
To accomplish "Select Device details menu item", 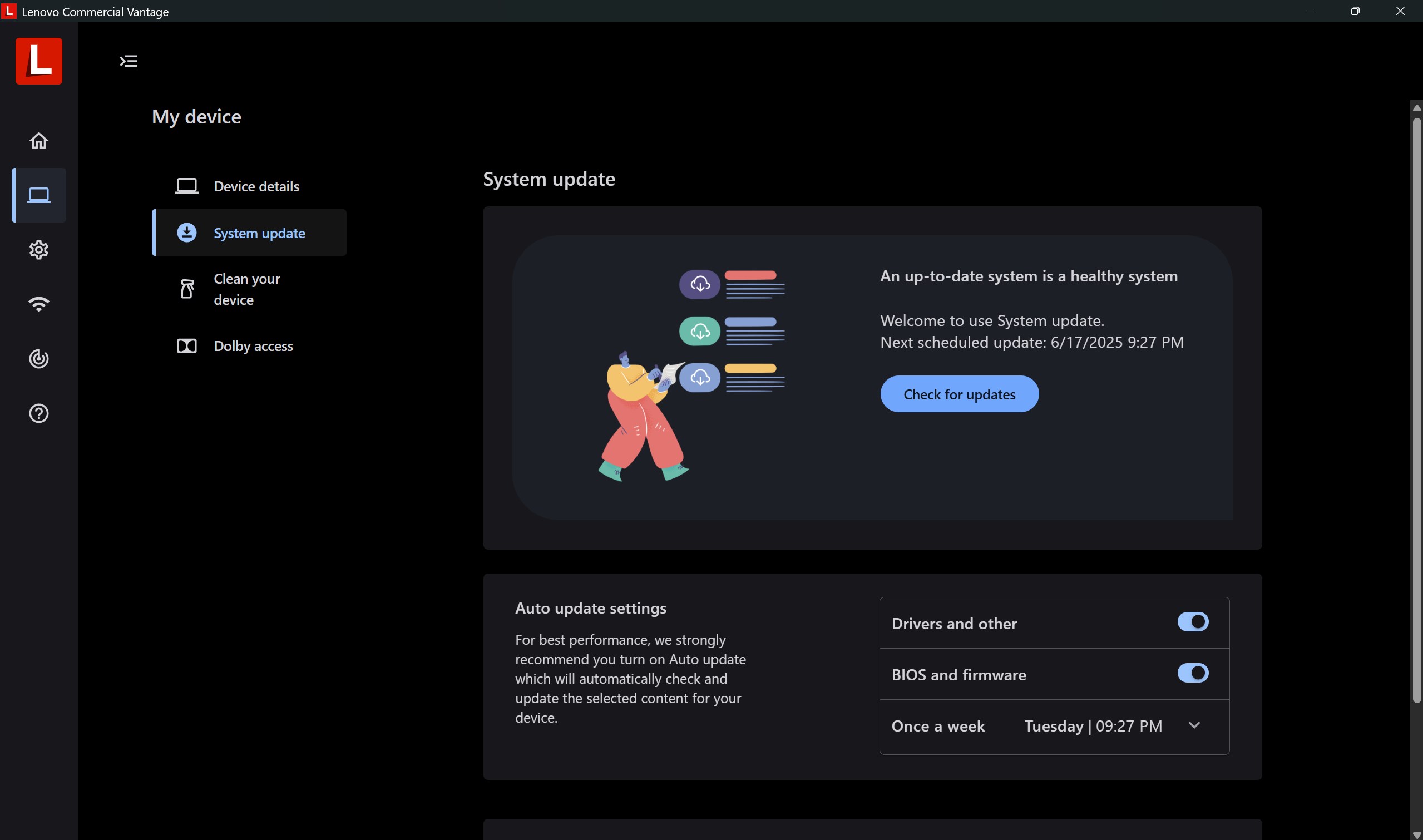I will [x=256, y=186].
